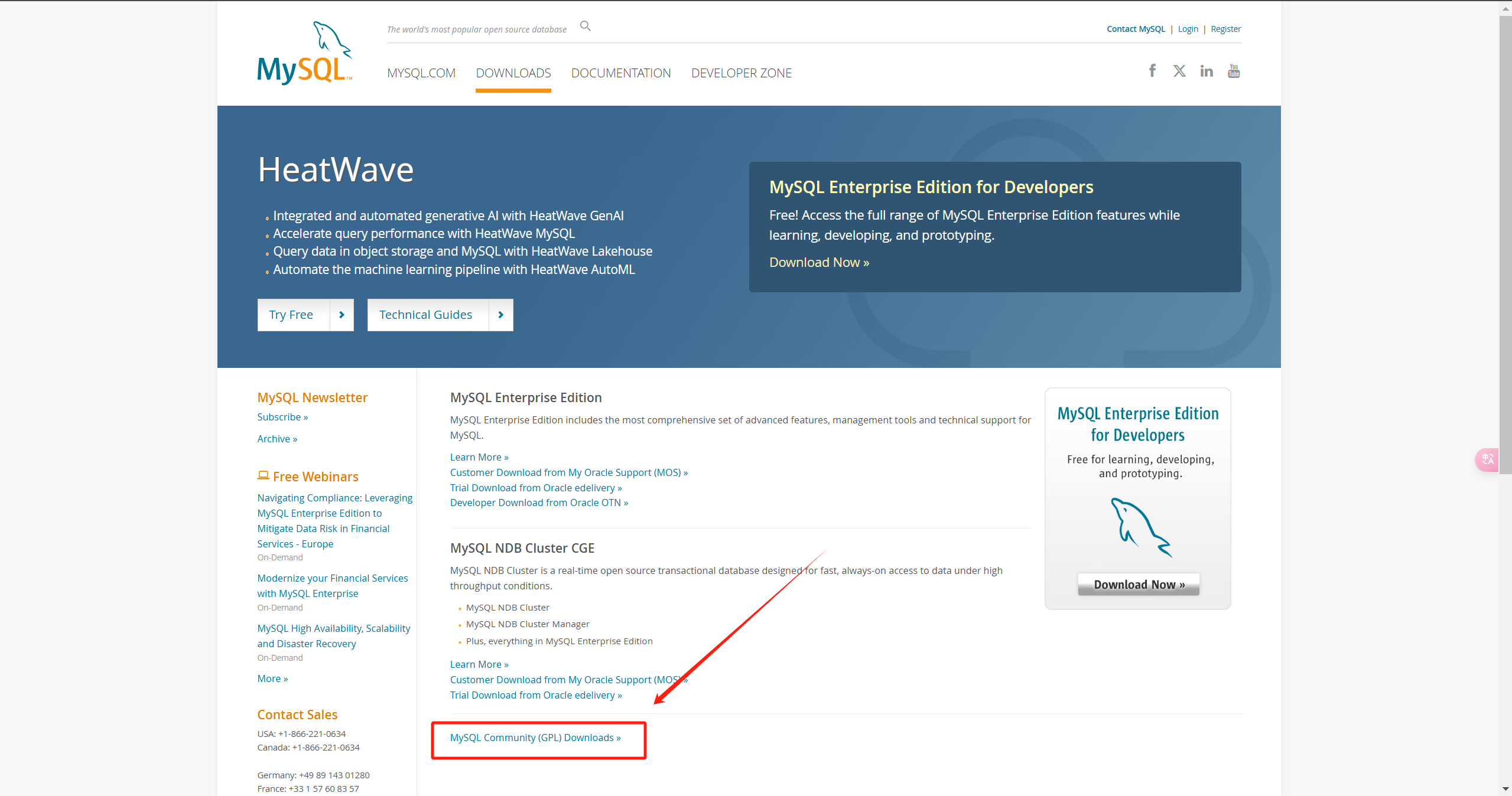Viewport: 1512px width, 796px height.
Task: Click the Contact Sales heading
Action: [x=297, y=715]
